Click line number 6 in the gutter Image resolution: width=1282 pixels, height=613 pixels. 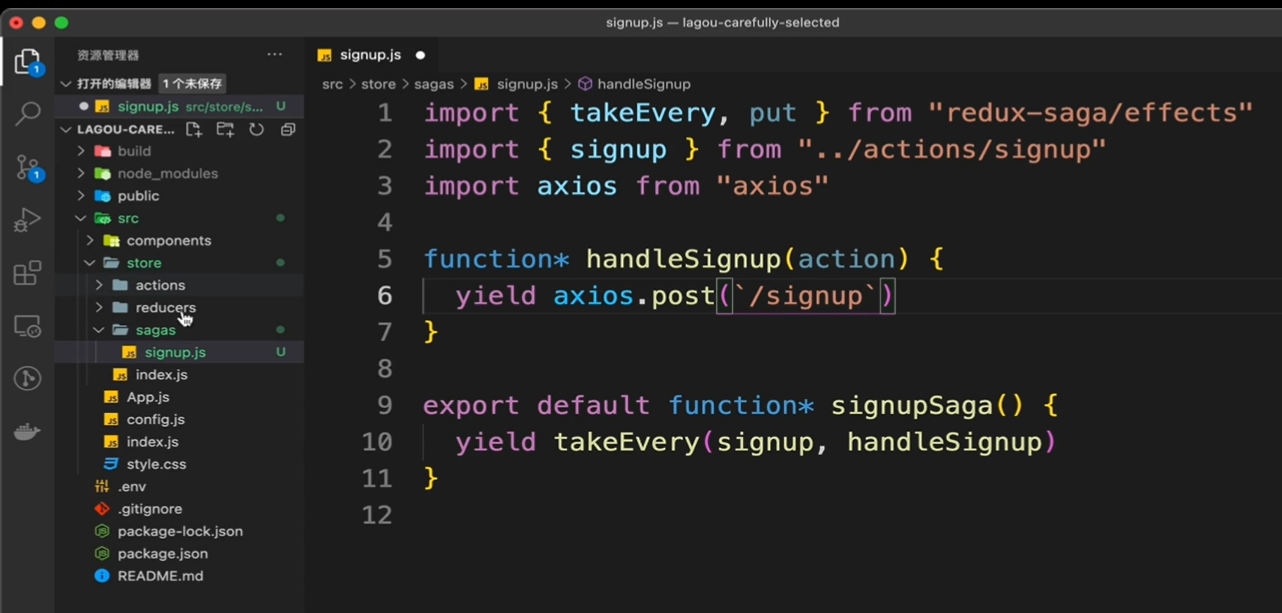tap(385, 295)
